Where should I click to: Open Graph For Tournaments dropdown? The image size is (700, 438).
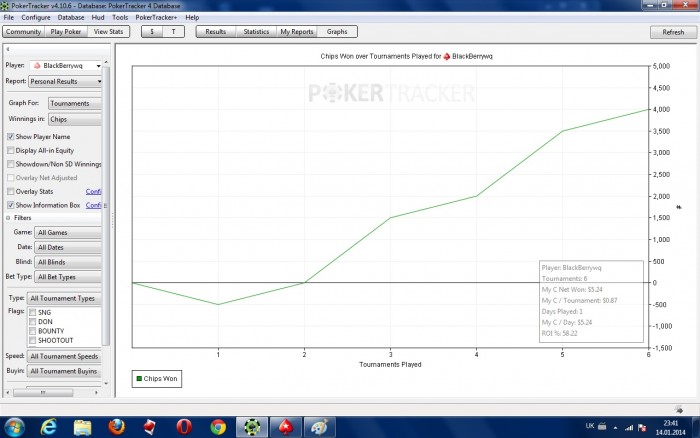pyautogui.click(x=75, y=104)
